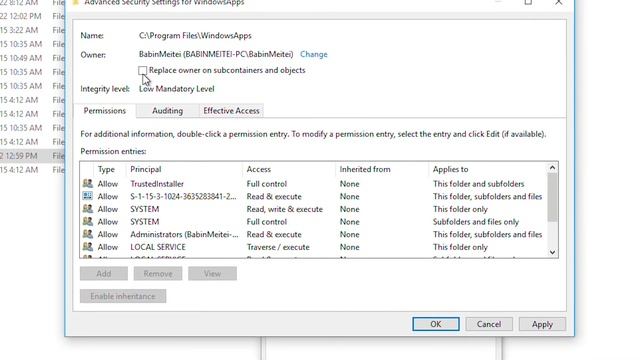The width and height of the screenshot is (640, 360).
Task: Select the S-1-15-3-1024-3635283841 principal entry
Action: (183, 196)
